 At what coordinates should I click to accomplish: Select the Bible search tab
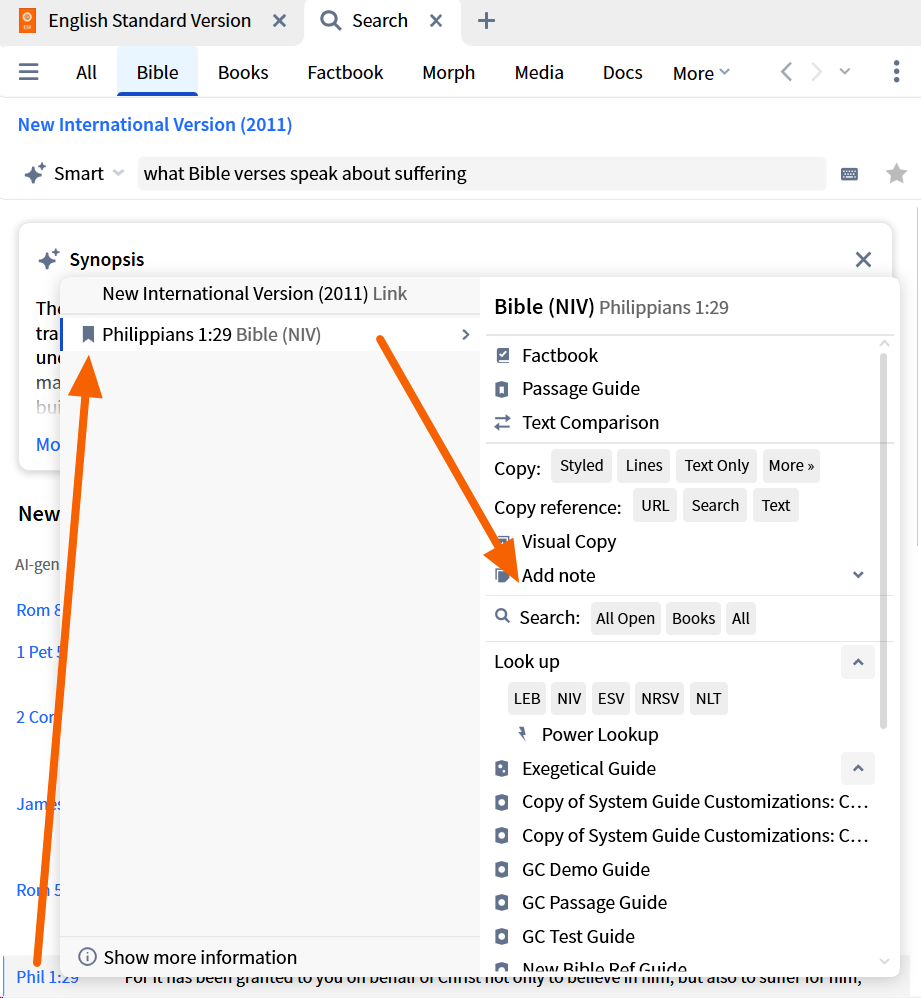pos(157,73)
